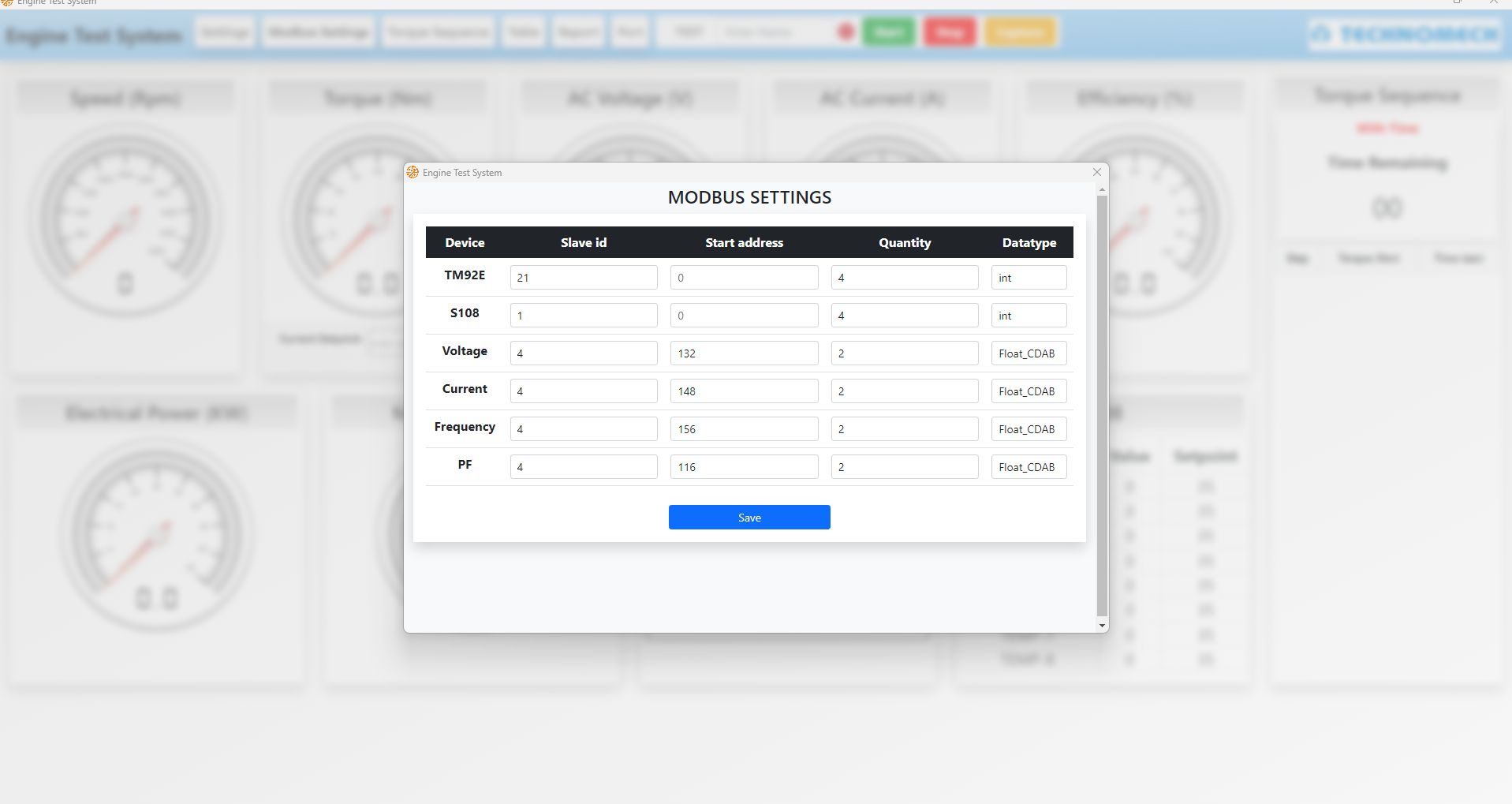
Task: Focus the S108 Start address field
Action: [x=744, y=315]
